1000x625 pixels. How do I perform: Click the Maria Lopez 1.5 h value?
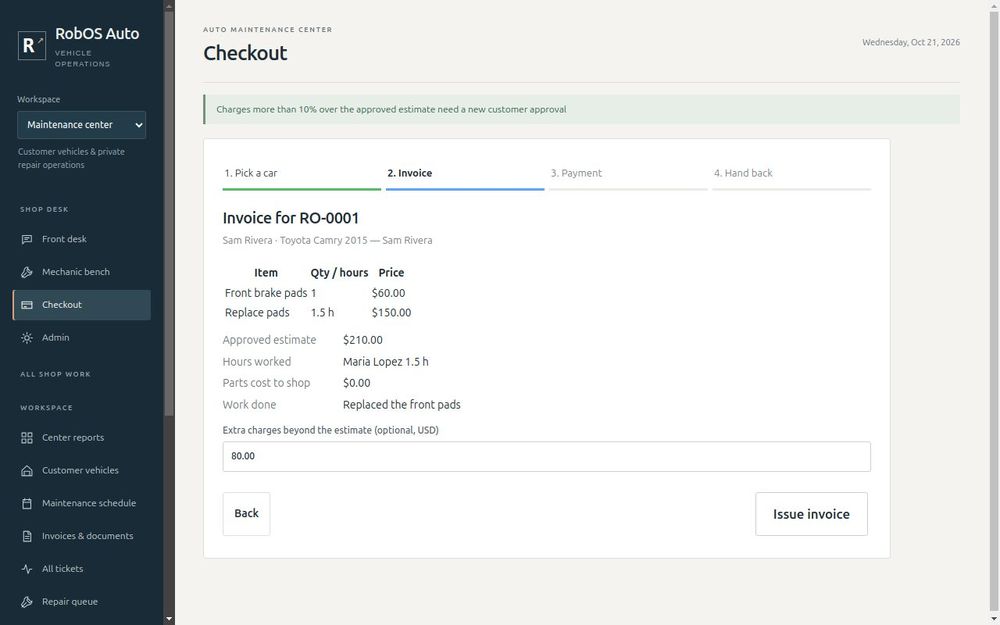click(386, 362)
